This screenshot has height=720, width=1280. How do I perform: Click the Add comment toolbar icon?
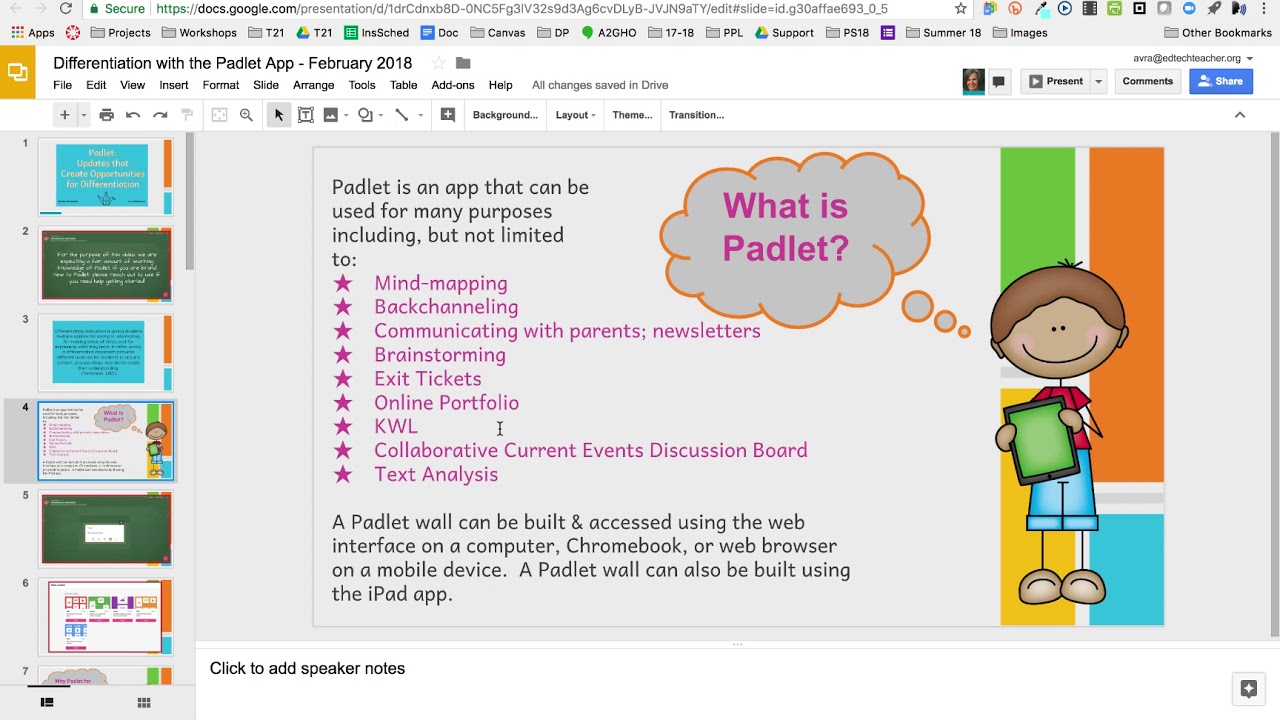[448, 115]
